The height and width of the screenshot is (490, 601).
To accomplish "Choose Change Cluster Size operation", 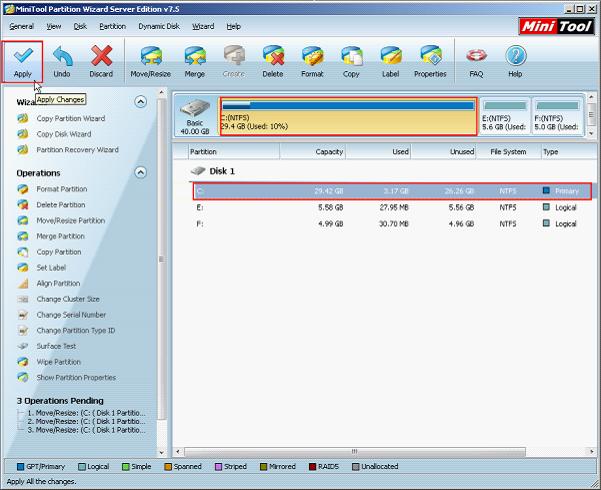I will coord(68,299).
